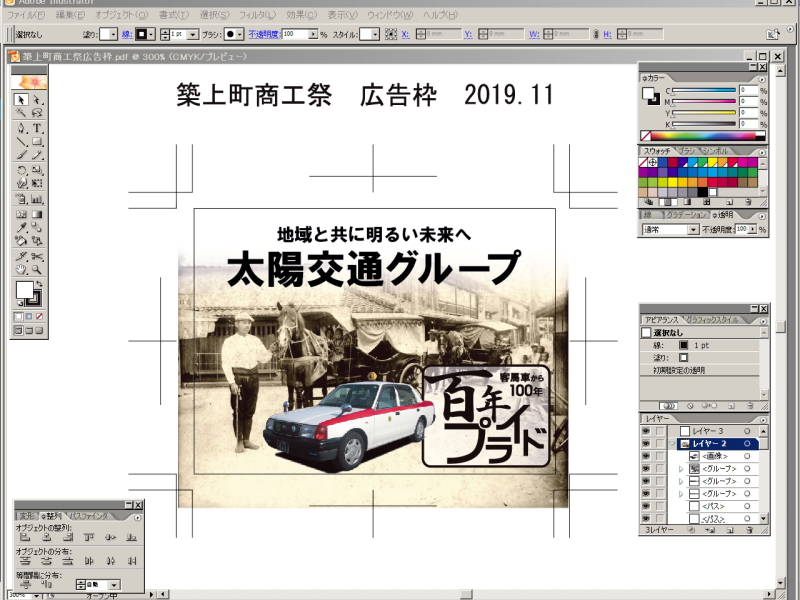800x600 pixels.
Task: Expand the first <グループ> item
Action: [681, 469]
